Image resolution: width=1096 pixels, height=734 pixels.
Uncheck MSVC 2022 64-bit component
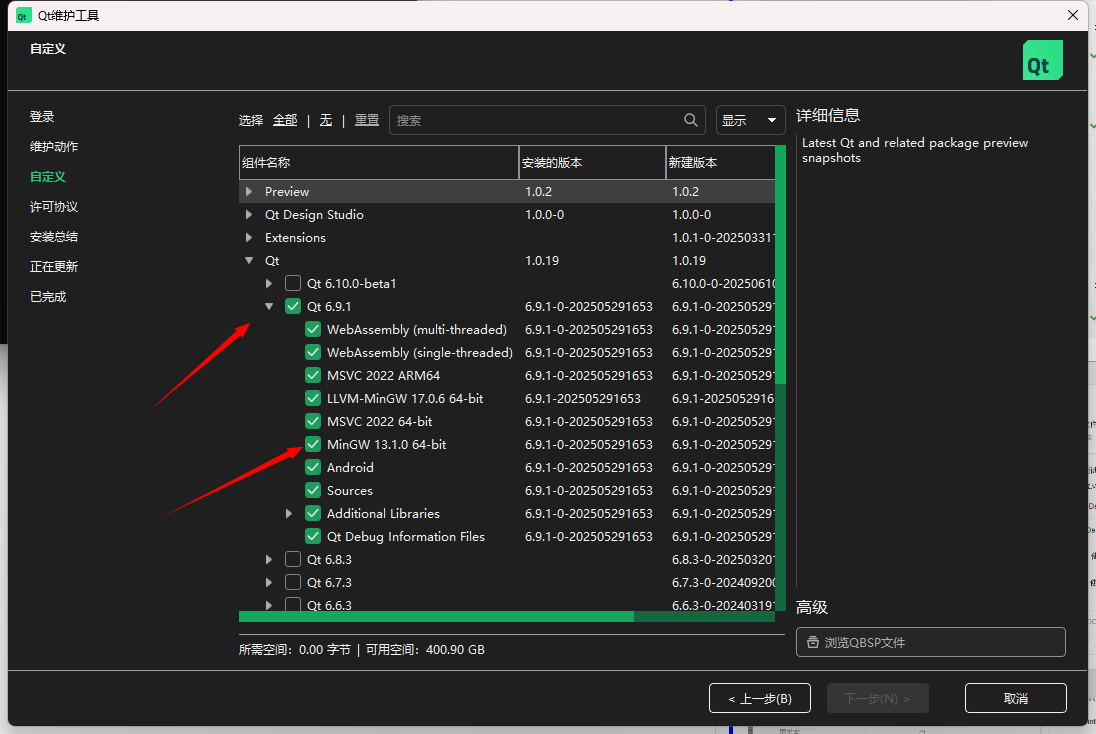coord(313,422)
